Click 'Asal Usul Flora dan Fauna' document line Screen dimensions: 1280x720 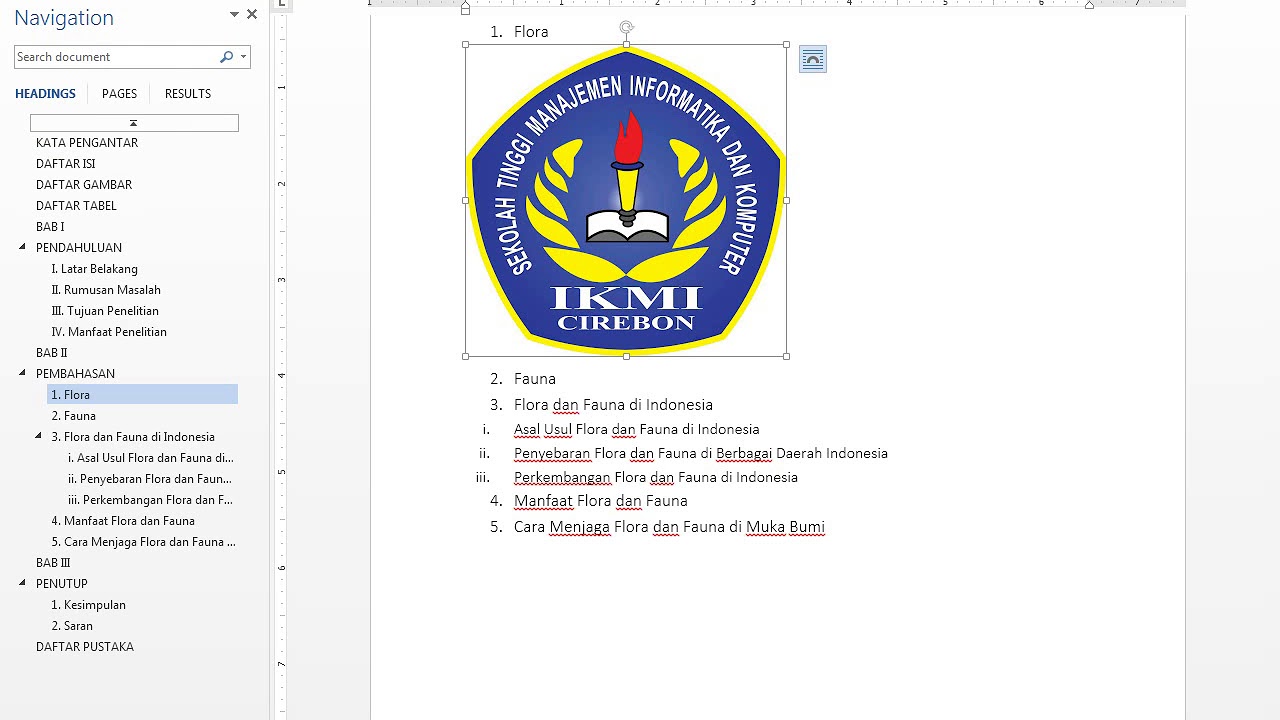tap(637, 429)
